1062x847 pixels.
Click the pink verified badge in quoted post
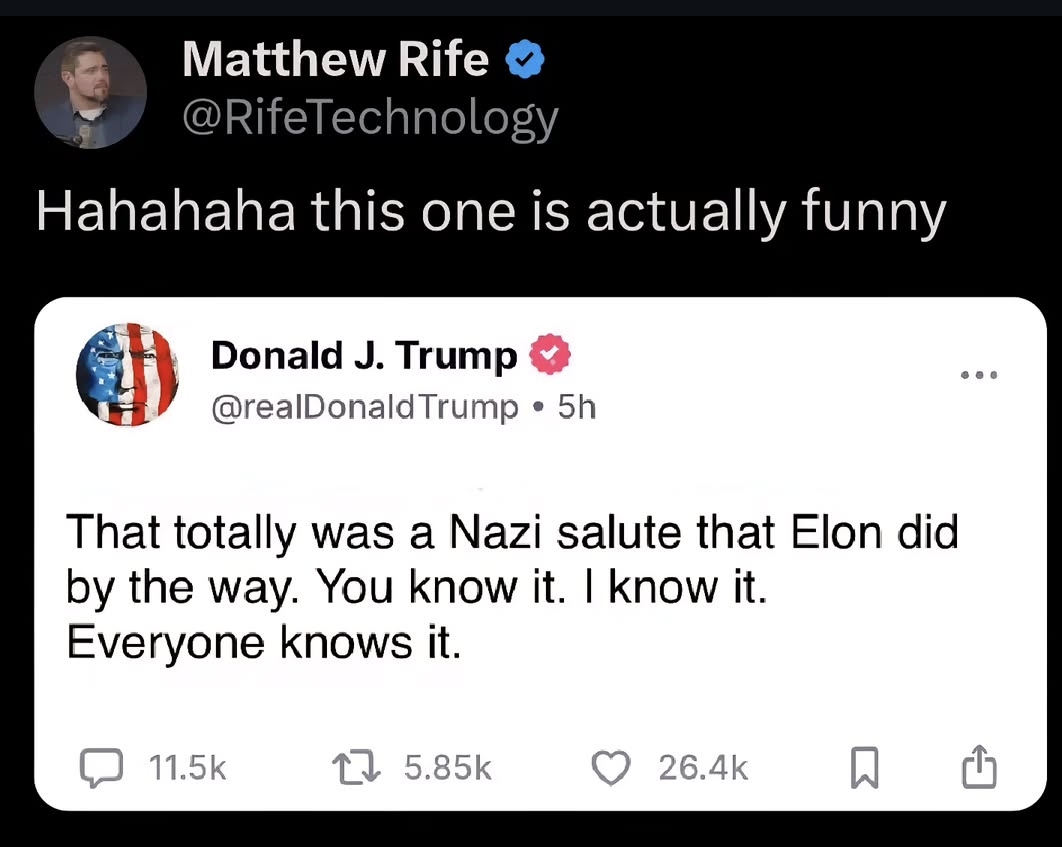(549, 355)
